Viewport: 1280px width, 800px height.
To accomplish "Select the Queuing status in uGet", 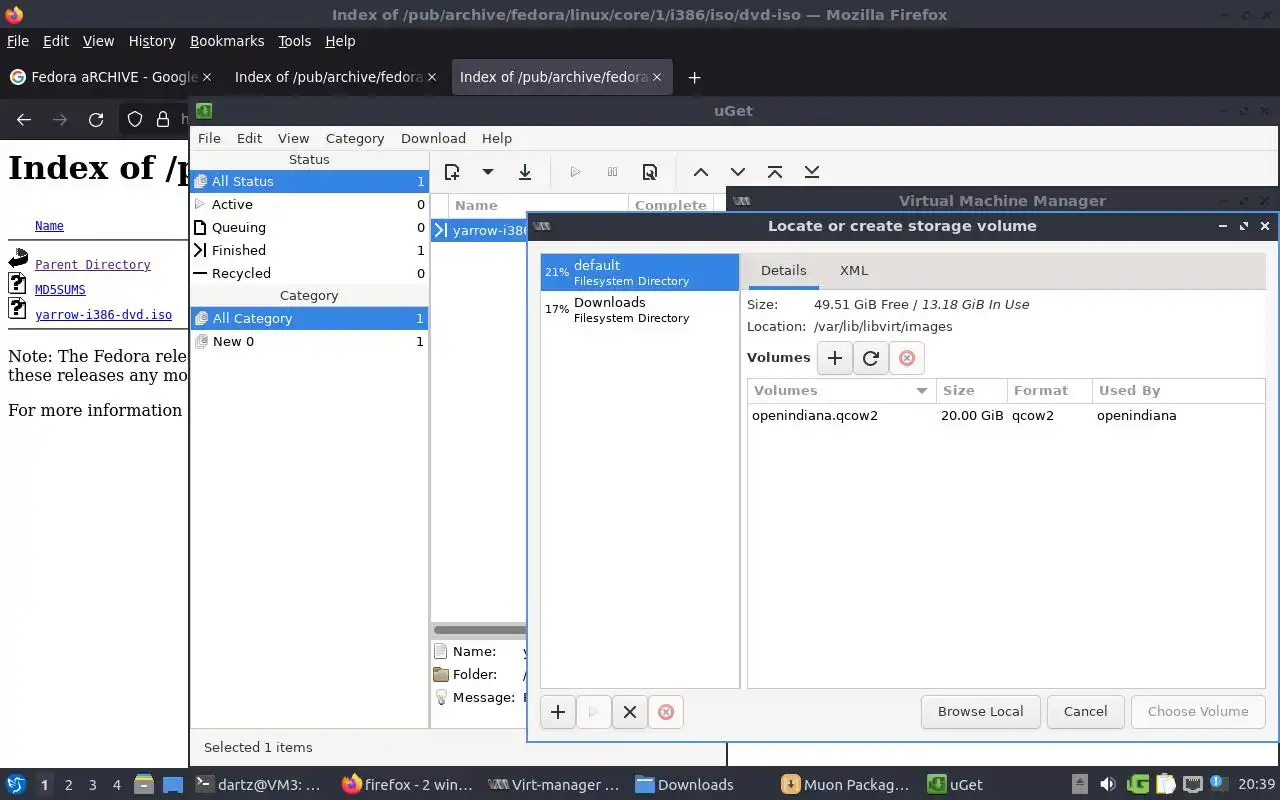I will (310, 227).
